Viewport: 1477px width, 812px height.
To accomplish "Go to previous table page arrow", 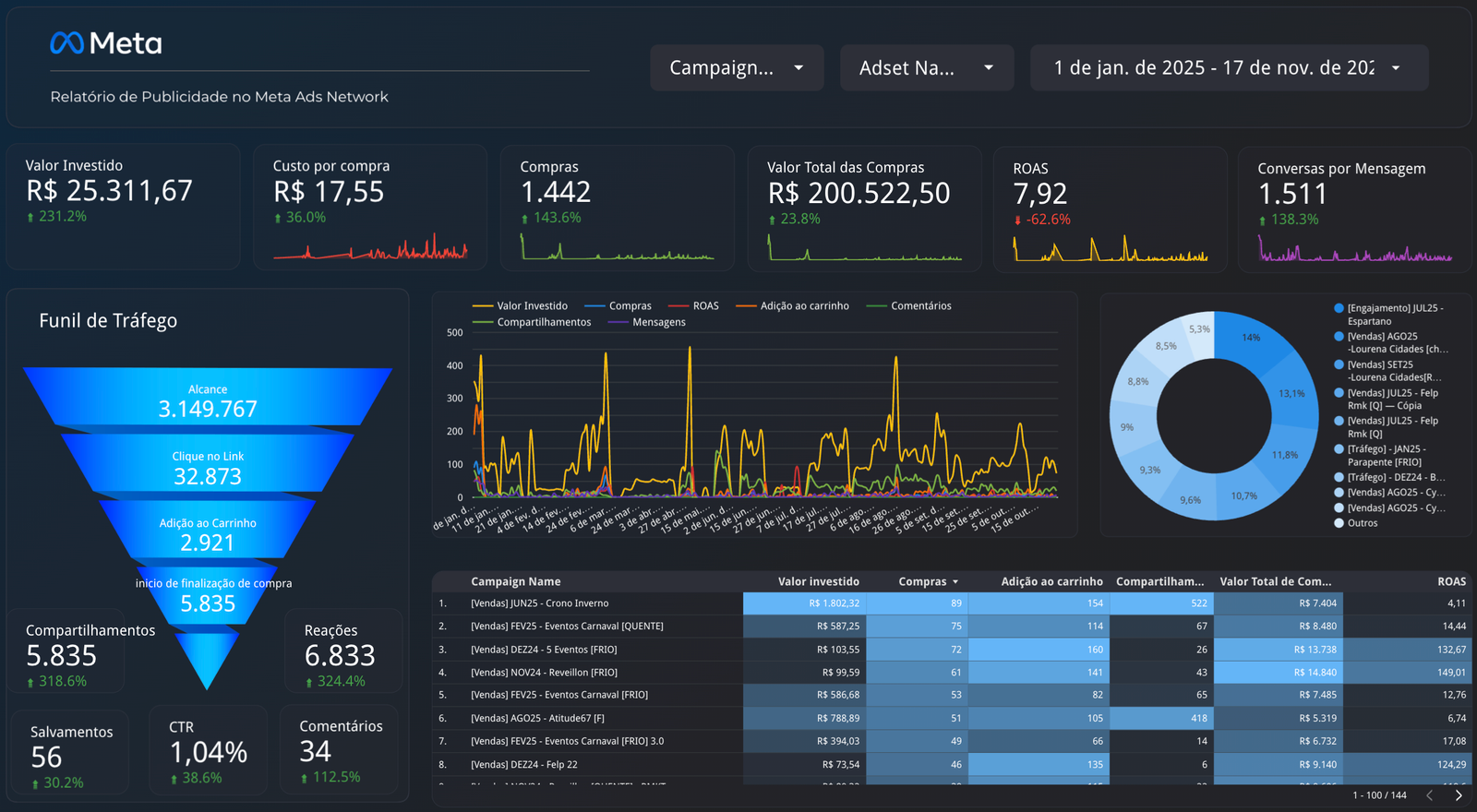I will point(1430,795).
